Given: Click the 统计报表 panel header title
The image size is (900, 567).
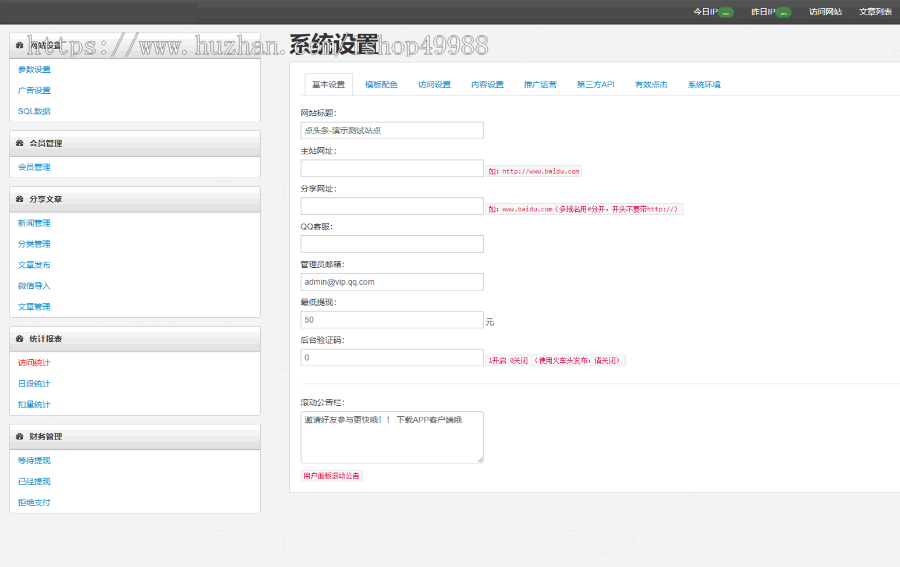Looking at the screenshot, I should click(x=46, y=339).
